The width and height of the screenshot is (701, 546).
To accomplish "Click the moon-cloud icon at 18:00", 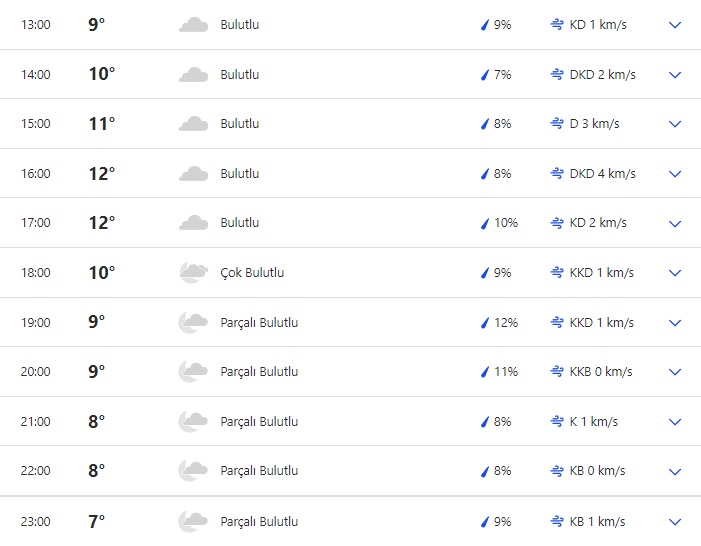I will (x=193, y=272).
